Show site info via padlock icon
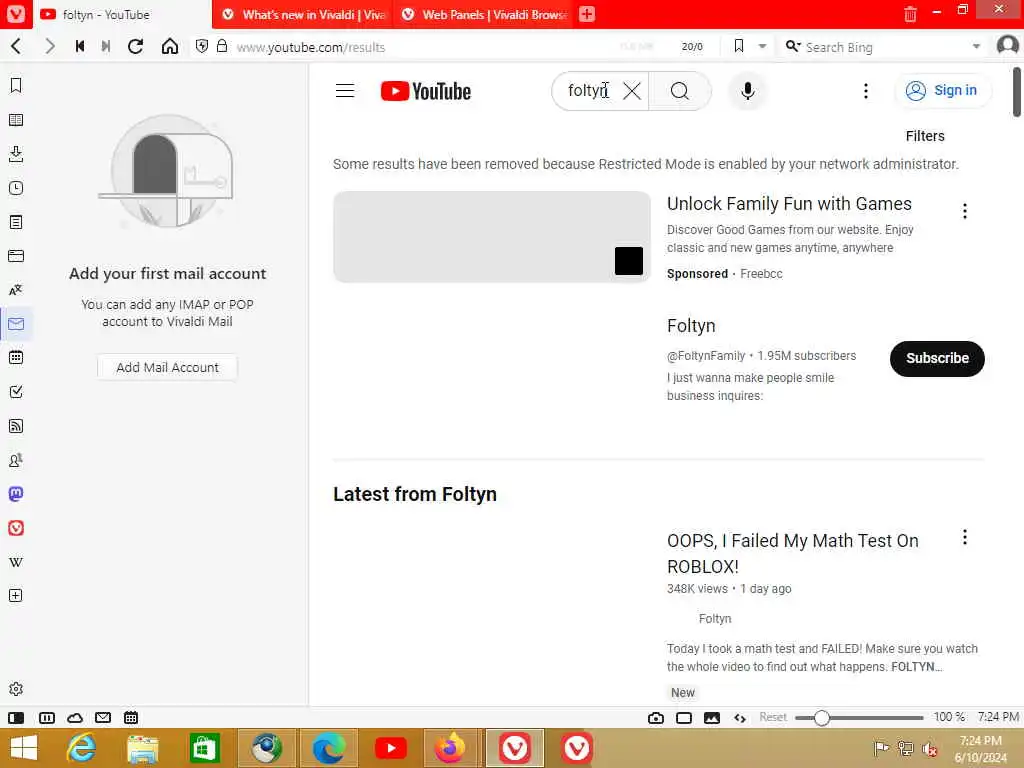 pos(222,46)
